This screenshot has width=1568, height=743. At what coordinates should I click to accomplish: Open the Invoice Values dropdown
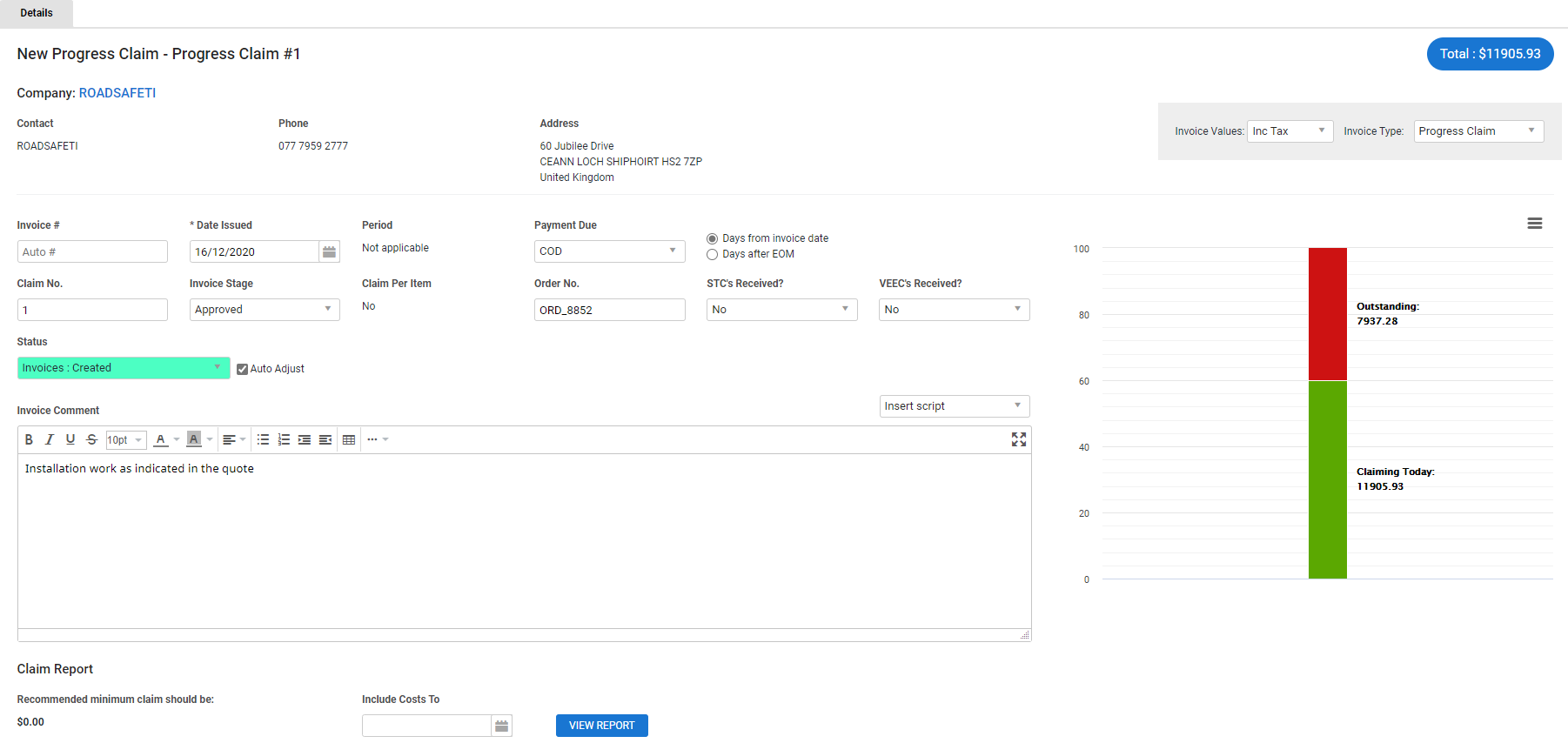tap(1290, 131)
